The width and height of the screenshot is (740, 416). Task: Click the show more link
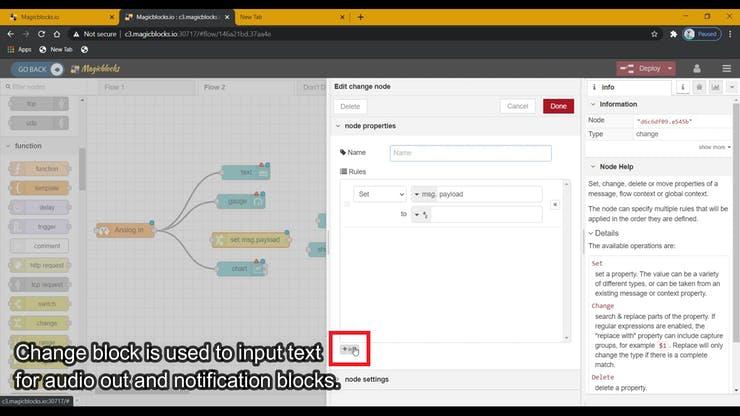pyautogui.click(x=714, y=147)
